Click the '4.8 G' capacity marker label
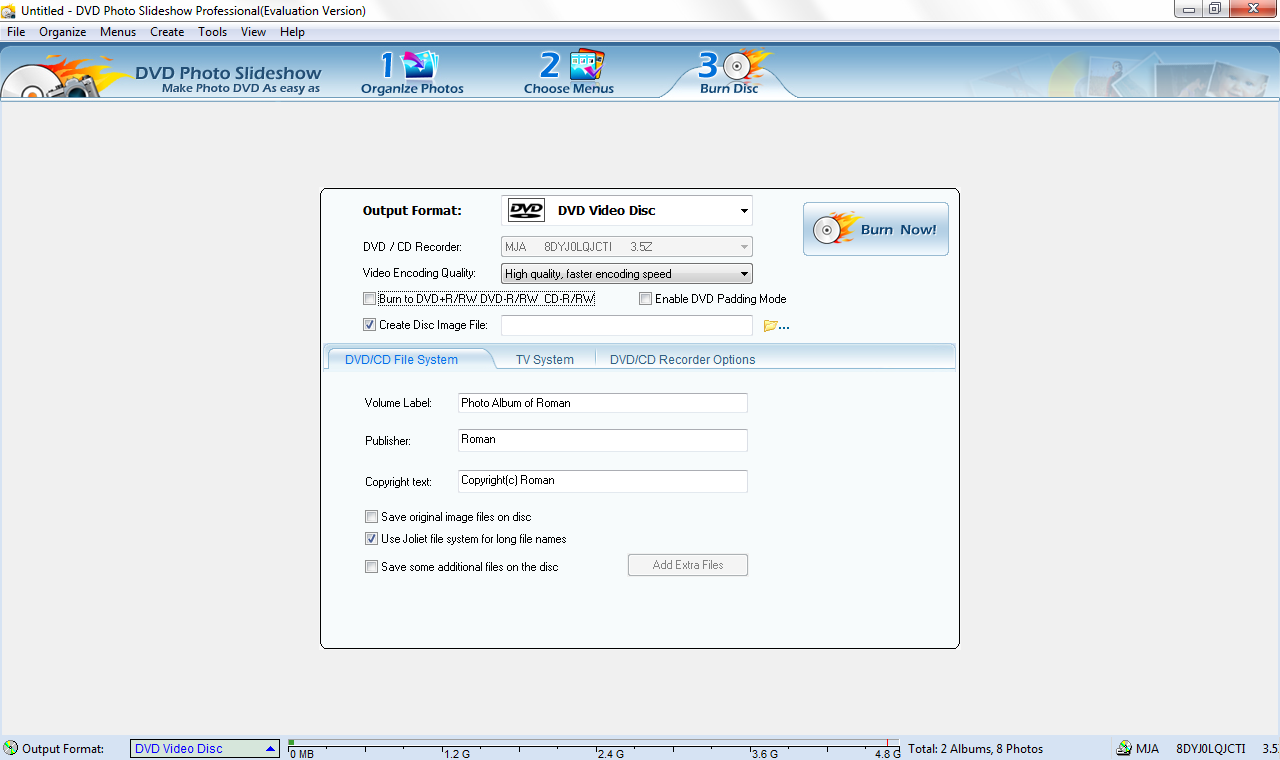 pos(888,754)
